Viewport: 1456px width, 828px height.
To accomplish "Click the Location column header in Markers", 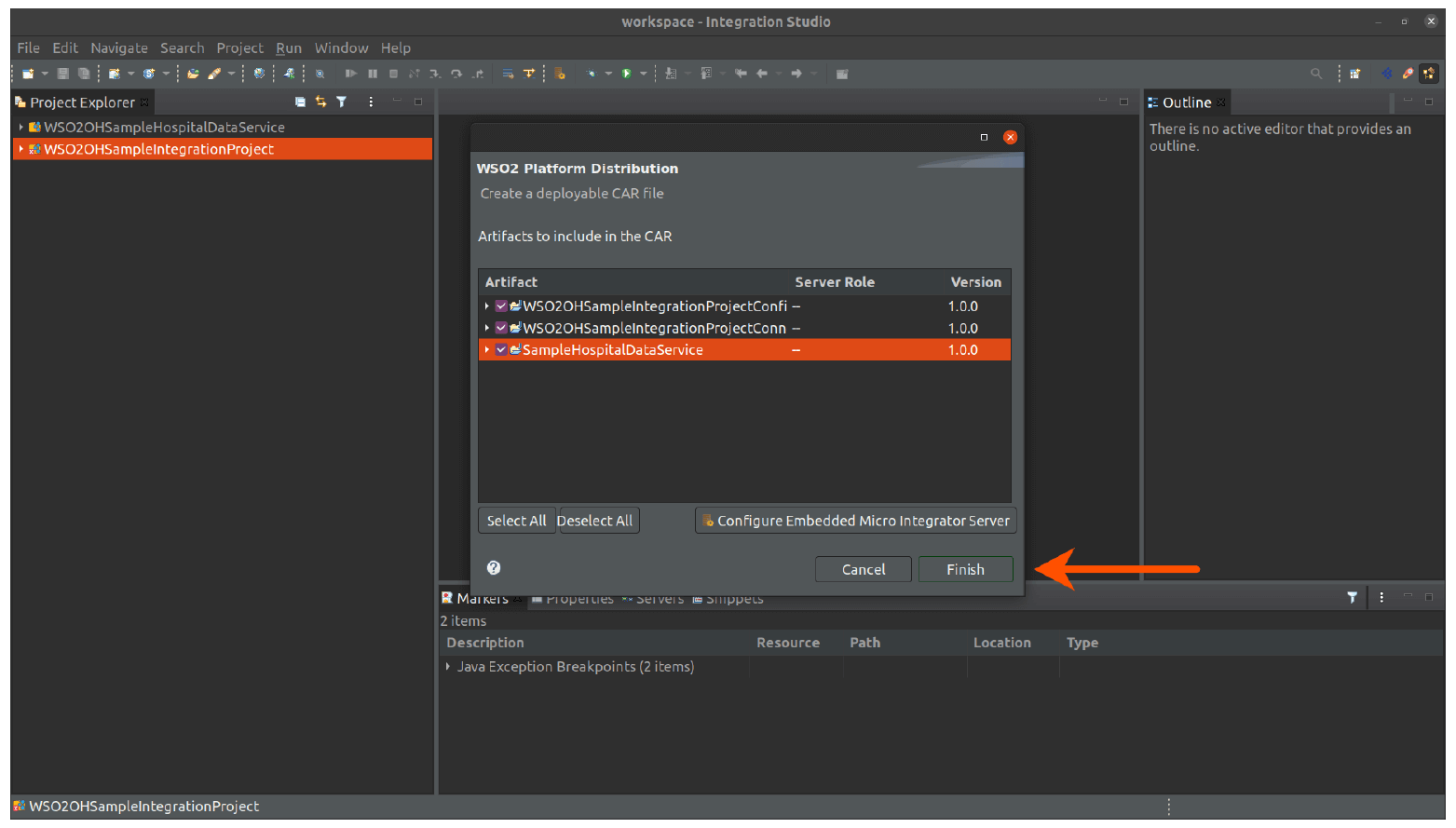I will [1002, 643].
